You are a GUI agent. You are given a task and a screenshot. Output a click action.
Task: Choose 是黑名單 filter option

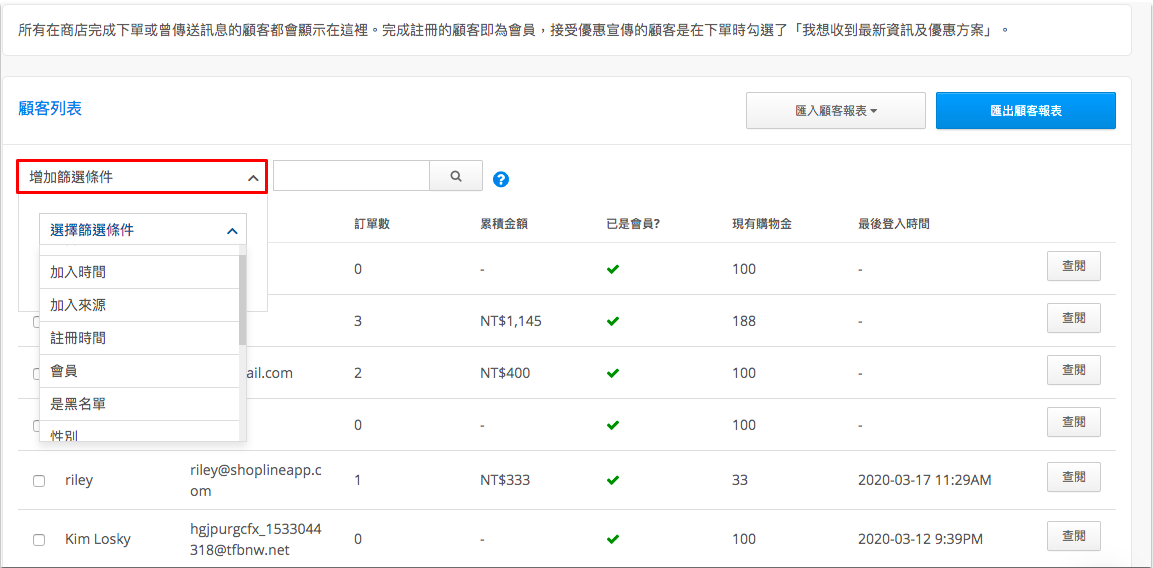140,404
